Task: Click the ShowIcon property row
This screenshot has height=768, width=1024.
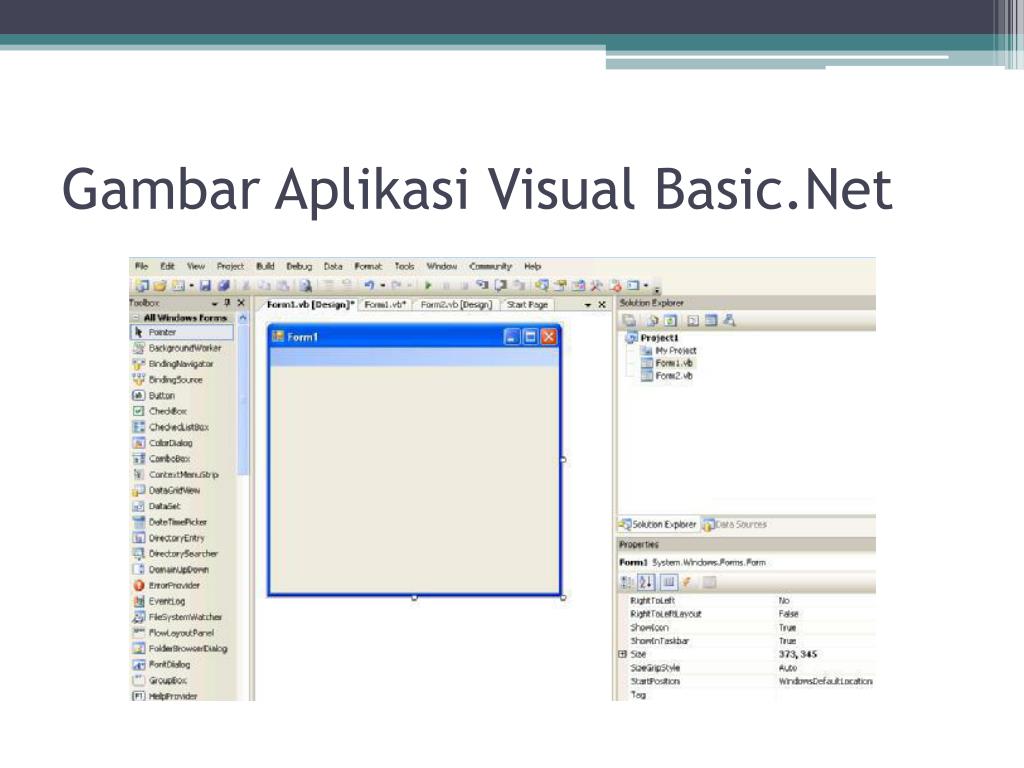Action: pos(746,628)
